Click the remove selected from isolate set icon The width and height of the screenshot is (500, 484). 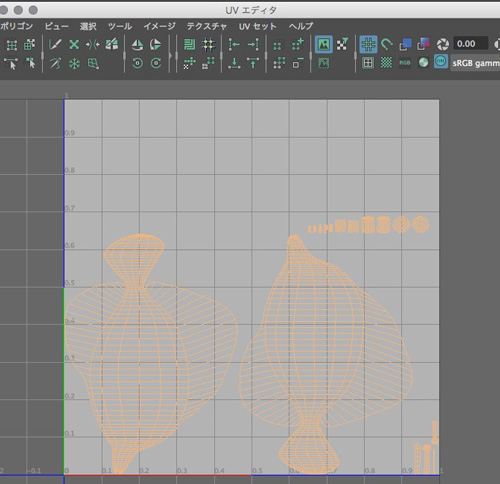(x=298, y=63)
